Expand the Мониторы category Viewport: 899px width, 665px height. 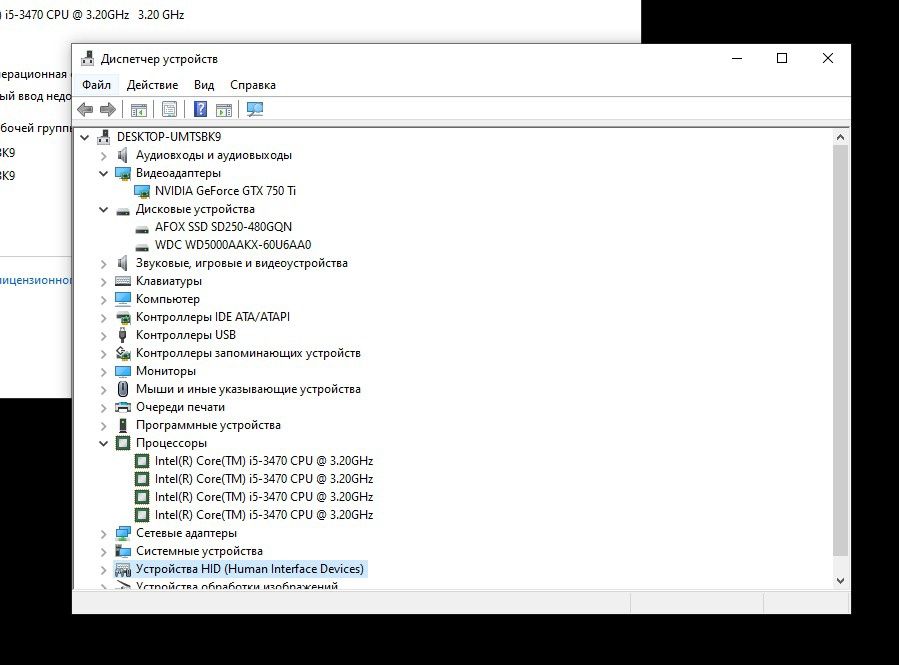click(104, 371)
